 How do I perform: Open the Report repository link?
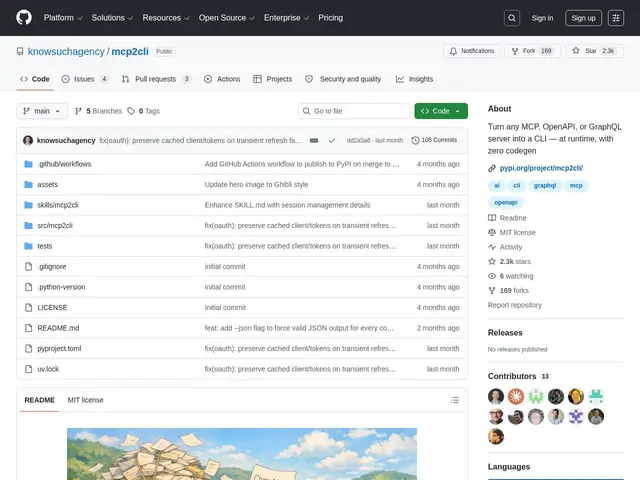[x=515, y=305]
